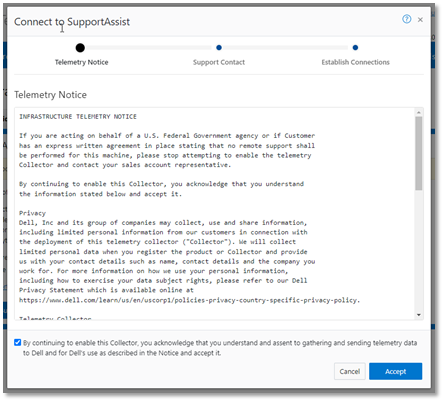The width and height of the screenshot is (444, 402).
Task: Click the Telemetry Notice step label
Action: [x=82, y=62]
